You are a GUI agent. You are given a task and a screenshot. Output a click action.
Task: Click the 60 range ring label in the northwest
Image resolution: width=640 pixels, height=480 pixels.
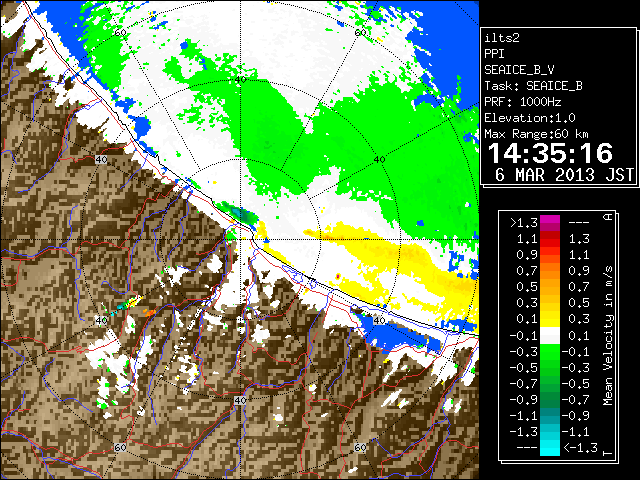120,33
